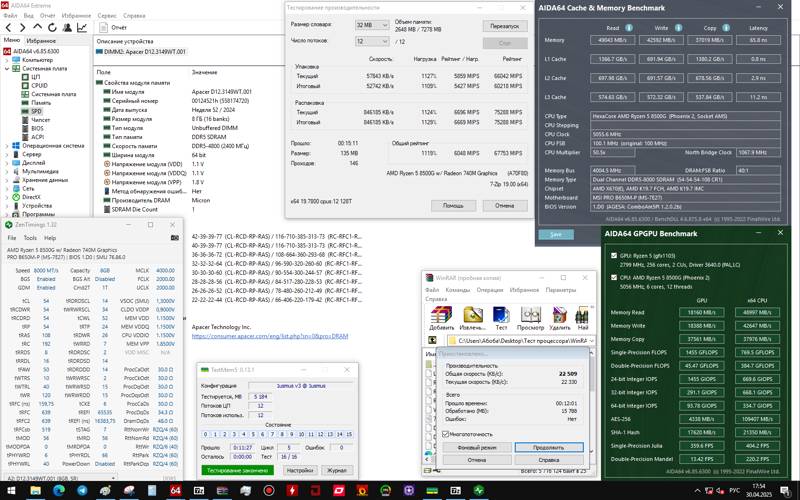
Task: Open the thread count dropdown in 7-Zip
Action: [x=373, y=42]
